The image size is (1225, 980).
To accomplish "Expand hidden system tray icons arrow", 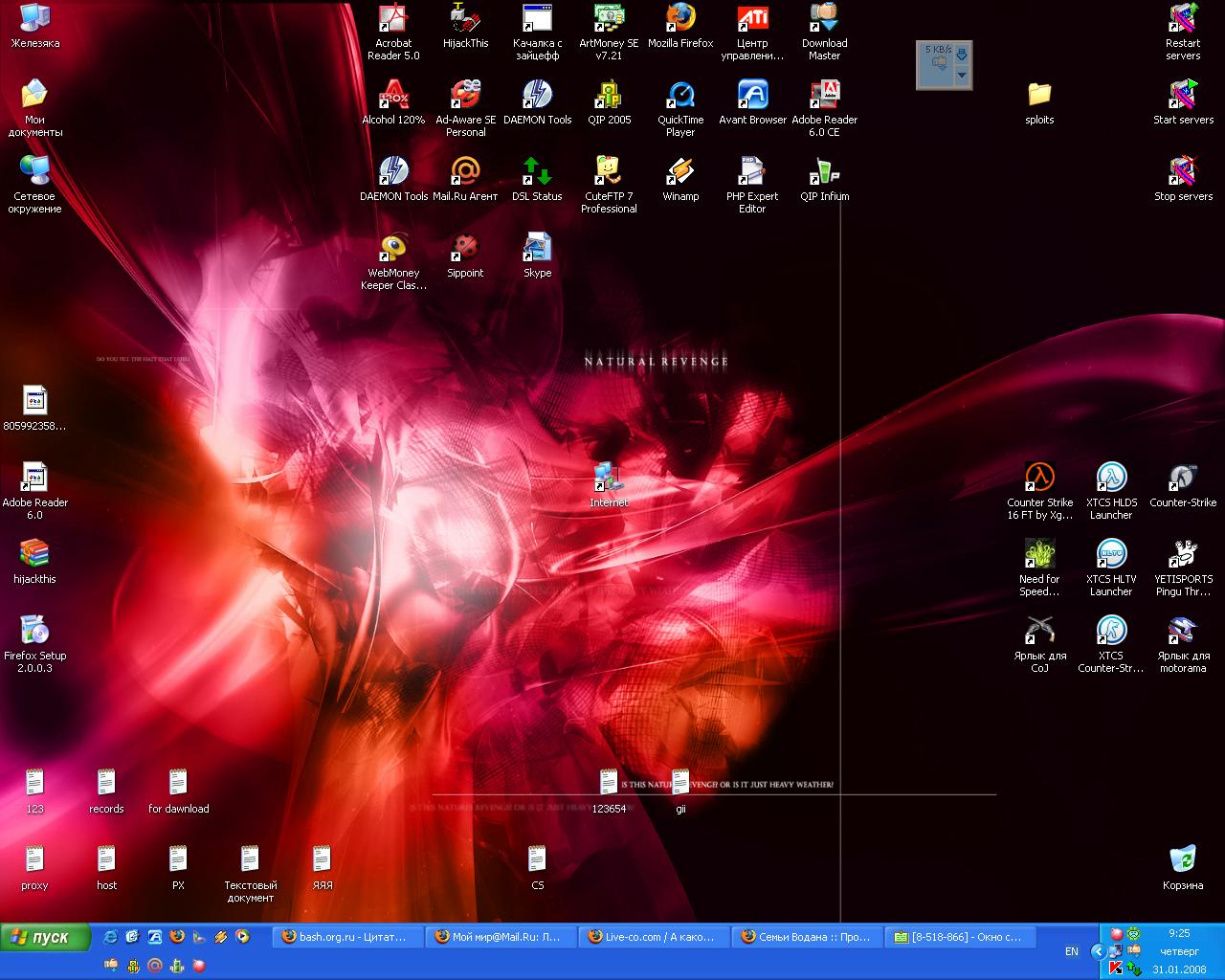I will 1099,951.
